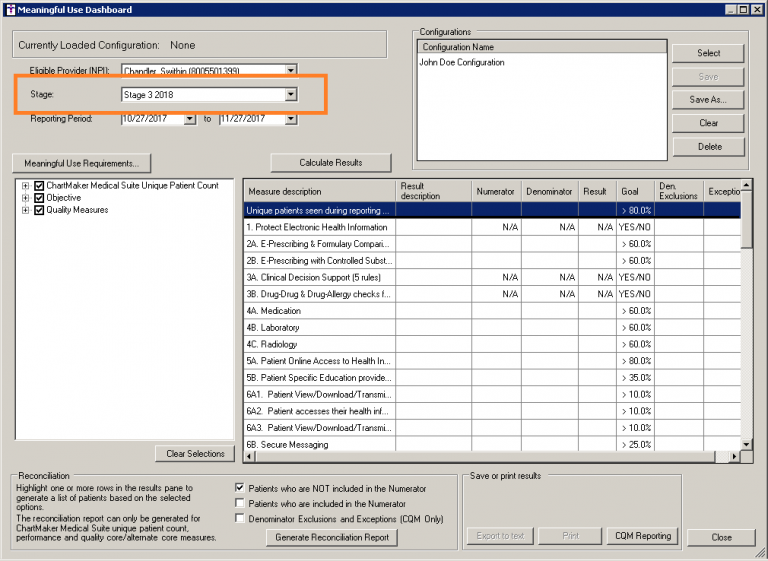Expand the Quality Measures tree node

pyautogui.click(x=25, y=210)
